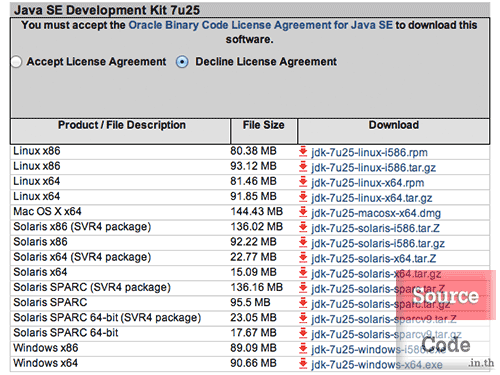Viewport: 500px width, 375px height.
Task: Click download icon for jdk-7u25-solaris-sparcv9.tar.Z
Action: click(303, 318)
